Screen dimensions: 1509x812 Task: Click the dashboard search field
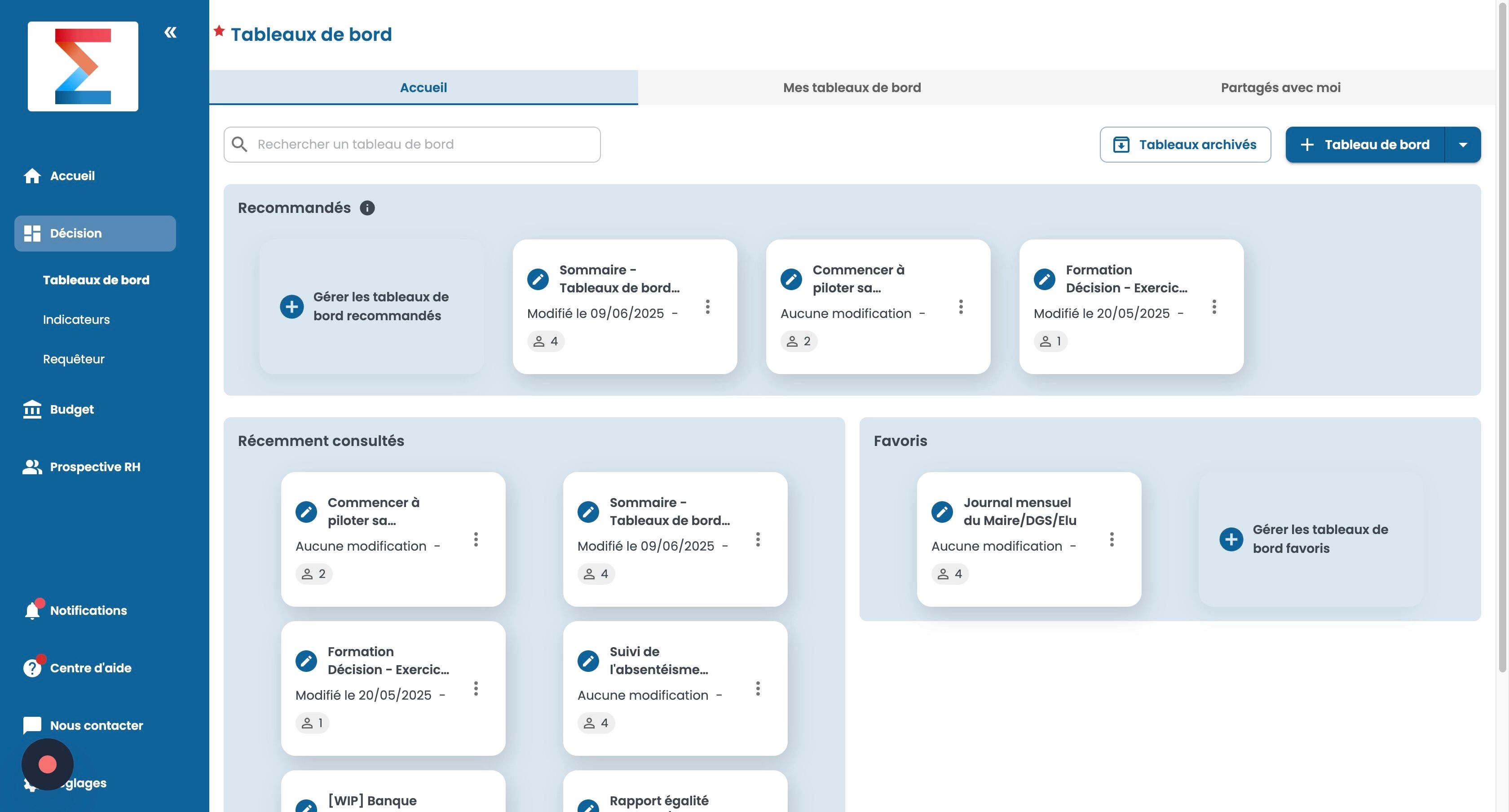click(x=412, y=145)
